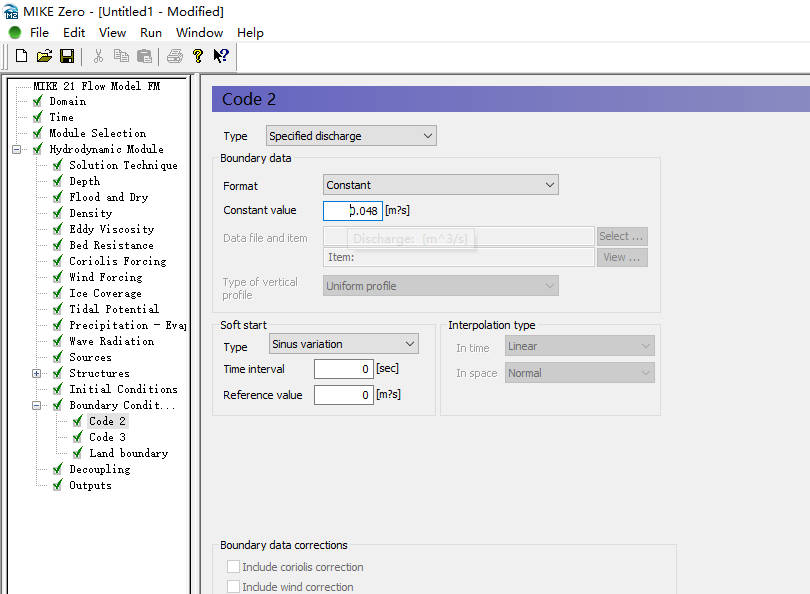Open the Window menu
Image resolution: width=810 pixels, height=594 pixels.
click(199, 32)
